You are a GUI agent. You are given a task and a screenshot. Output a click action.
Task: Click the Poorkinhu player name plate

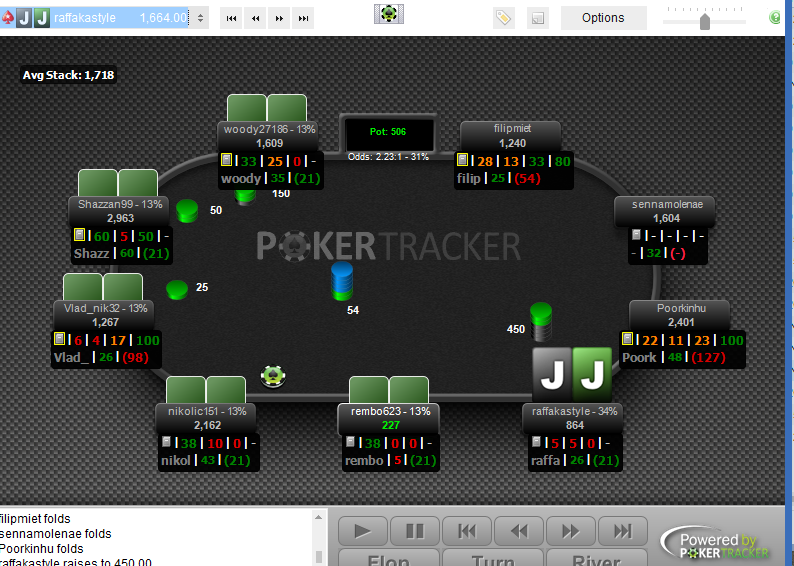(x=681, y=315)
